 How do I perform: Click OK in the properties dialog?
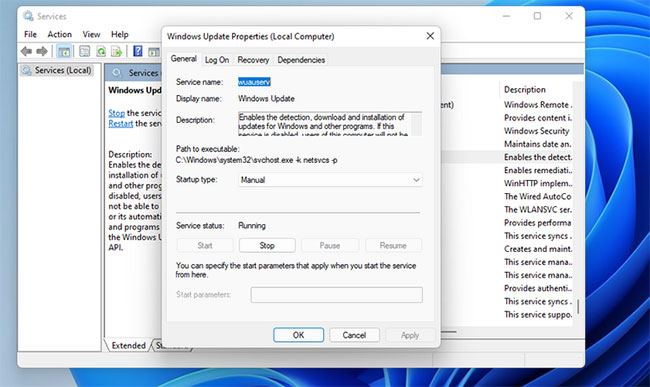pyautogui.click(x=298, y=335)
